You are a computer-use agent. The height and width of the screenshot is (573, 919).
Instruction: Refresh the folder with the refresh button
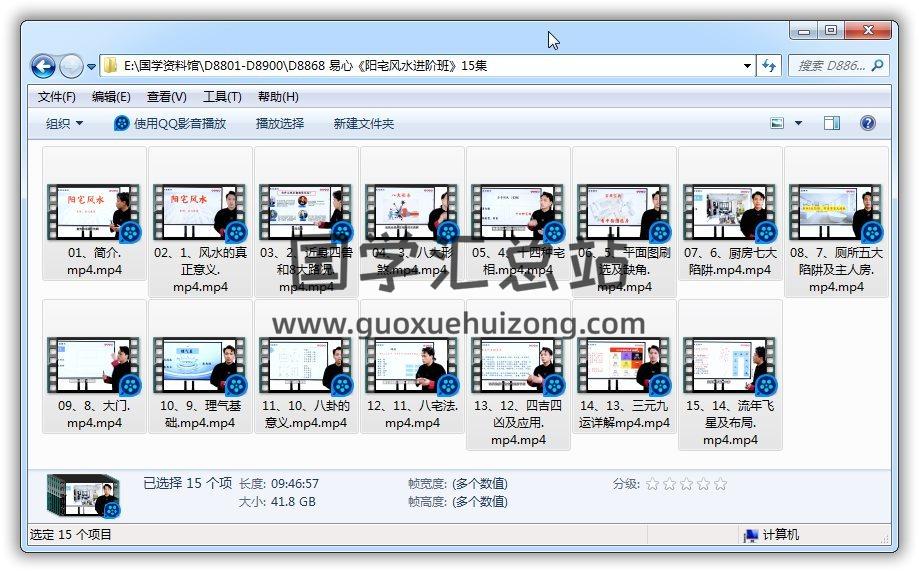pyautogui.click(x=768, y=66)
